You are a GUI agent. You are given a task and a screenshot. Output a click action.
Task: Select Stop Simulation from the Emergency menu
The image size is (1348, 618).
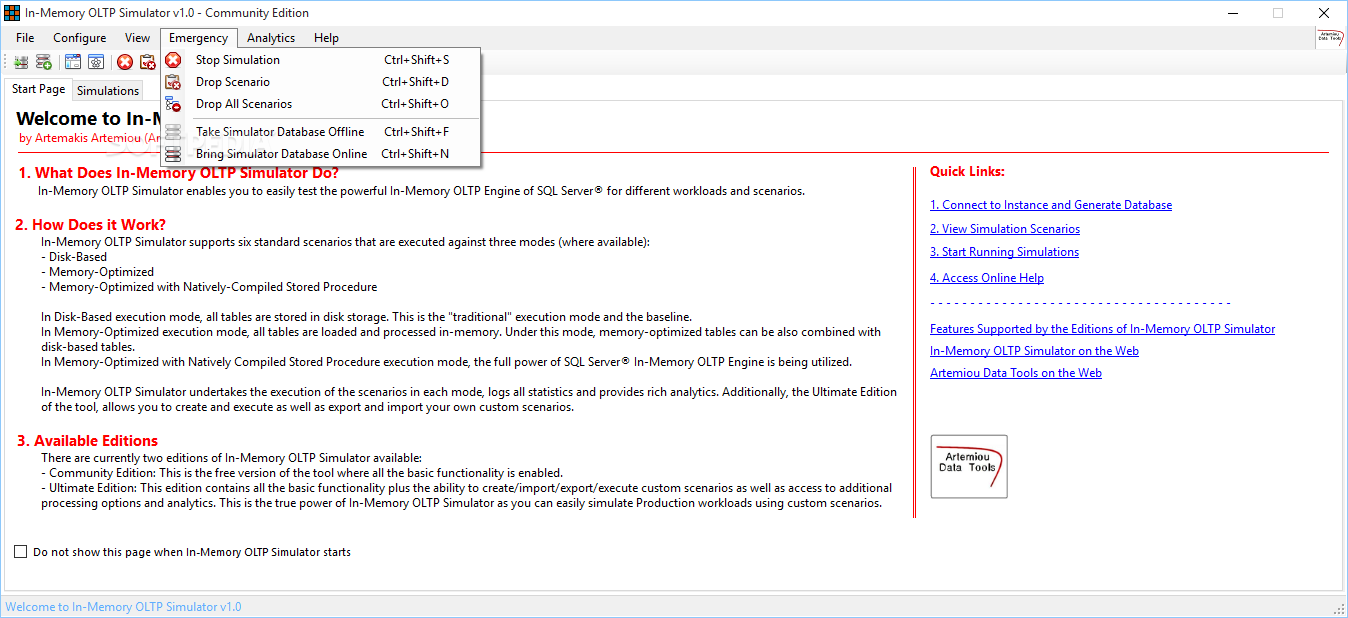coord(321,60)
